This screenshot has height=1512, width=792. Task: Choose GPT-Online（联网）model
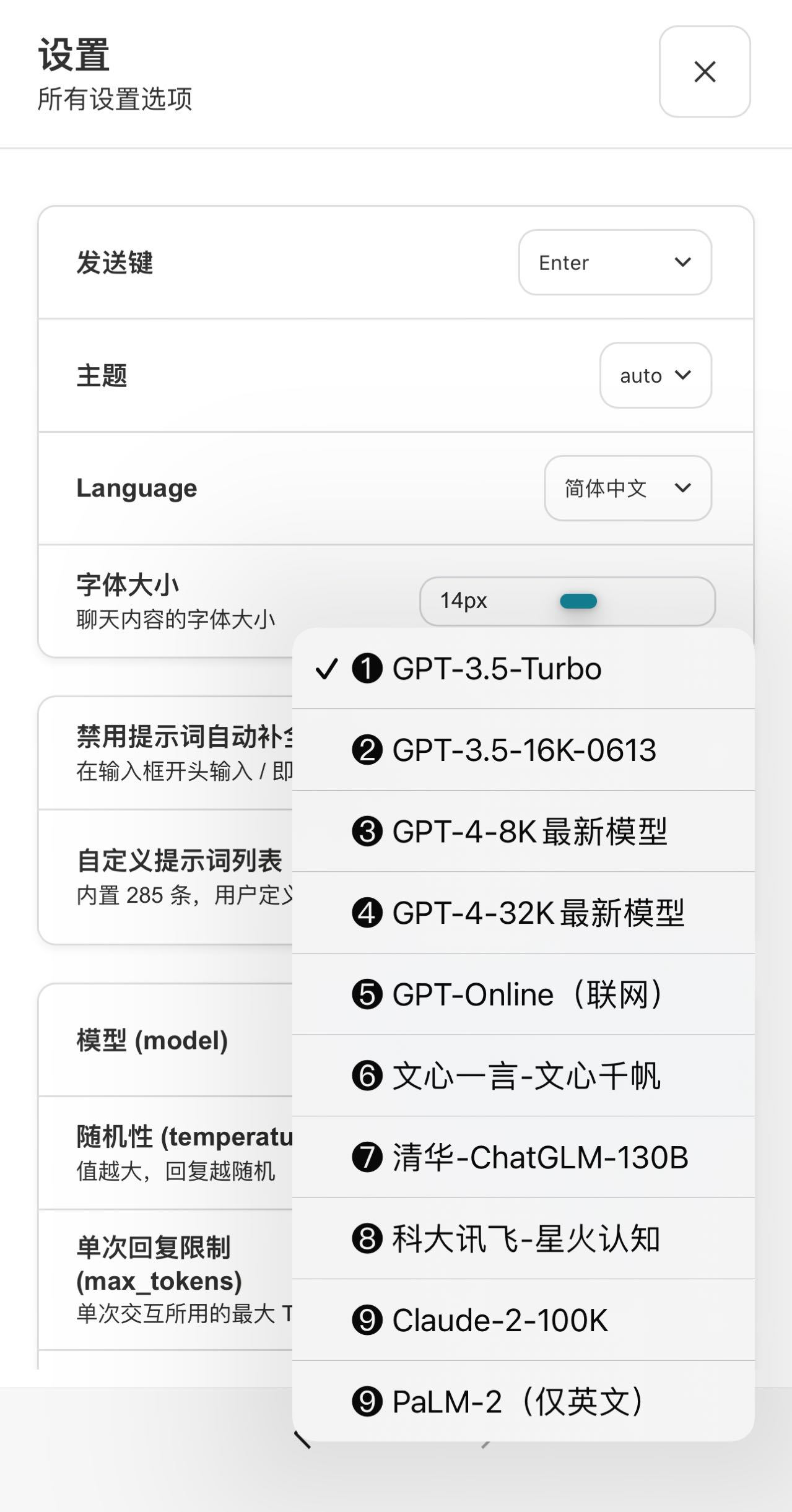point(523,994)
